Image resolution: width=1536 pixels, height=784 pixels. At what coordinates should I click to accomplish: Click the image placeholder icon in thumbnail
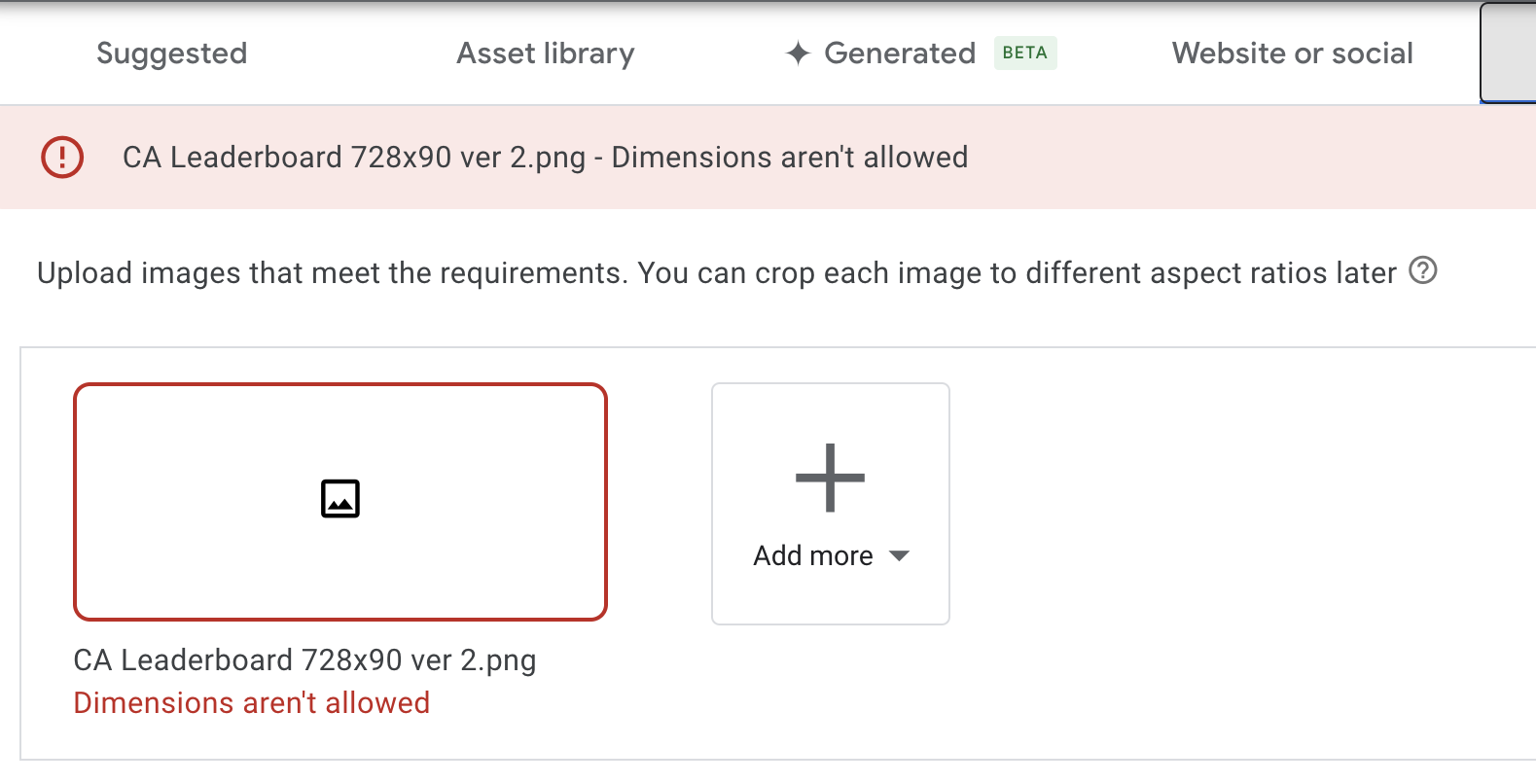point(340,499)
